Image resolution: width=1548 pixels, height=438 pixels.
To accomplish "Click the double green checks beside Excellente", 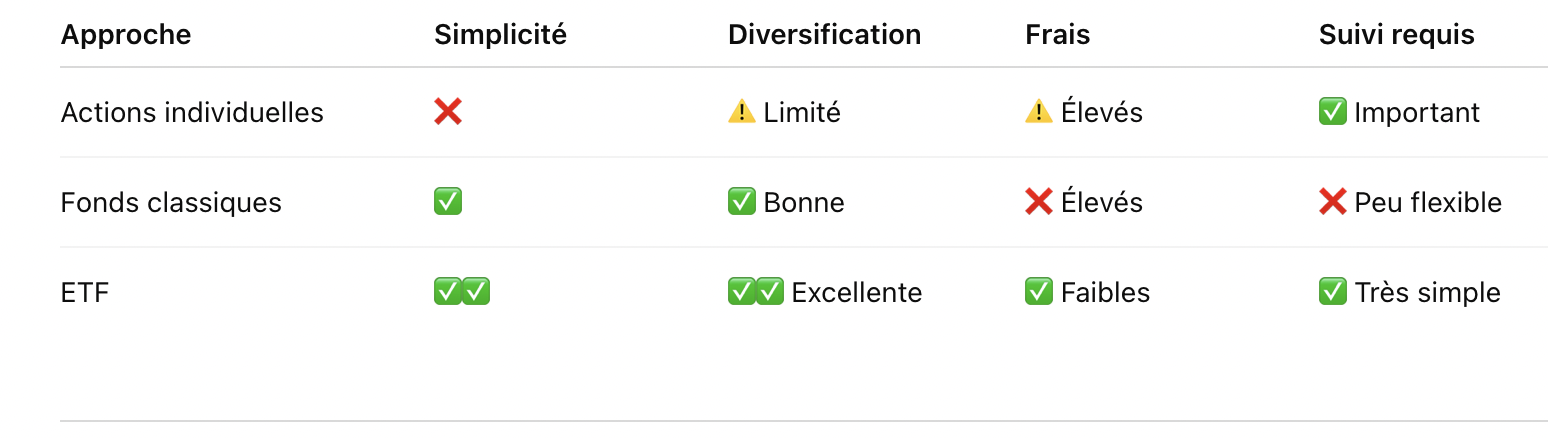I will pos(756,292).
